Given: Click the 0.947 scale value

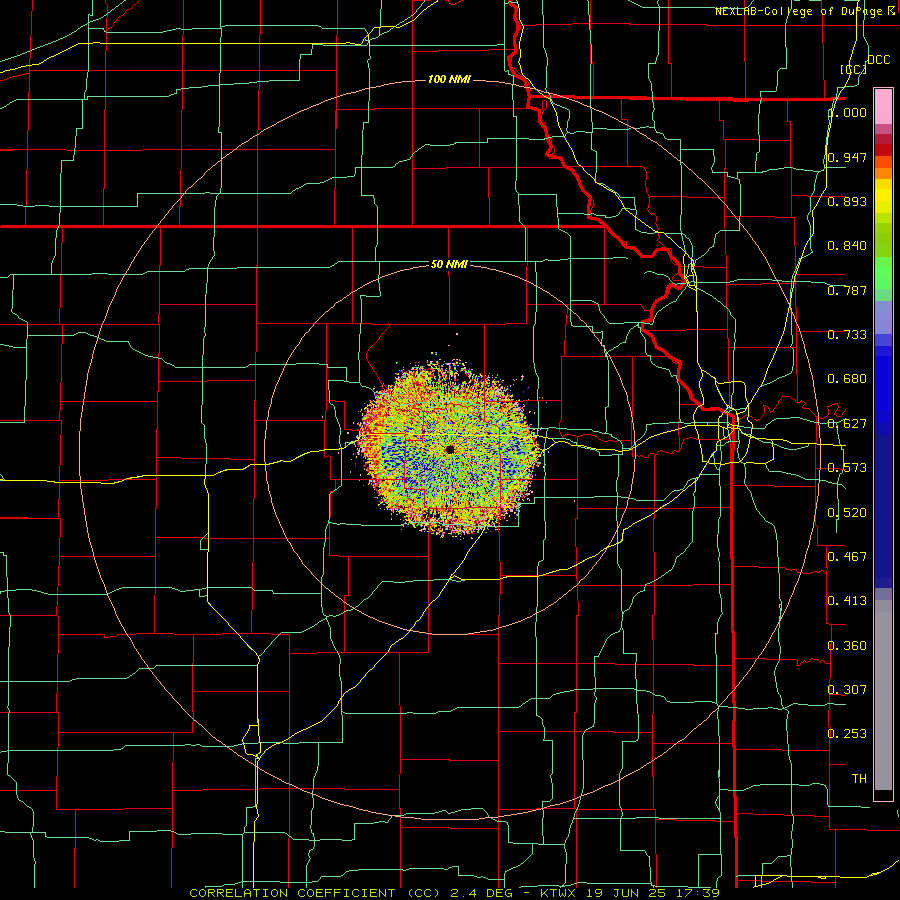Looking at the screenshot, I should click(x=847, y=157).
